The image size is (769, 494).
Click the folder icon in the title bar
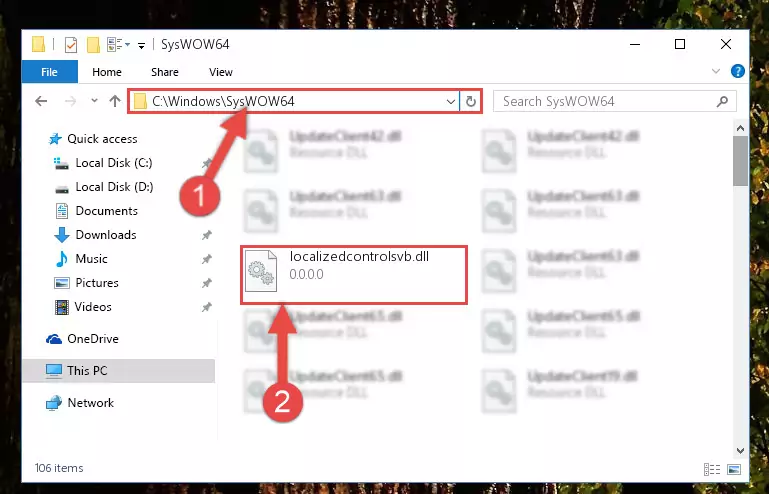(x=39, y=44)
